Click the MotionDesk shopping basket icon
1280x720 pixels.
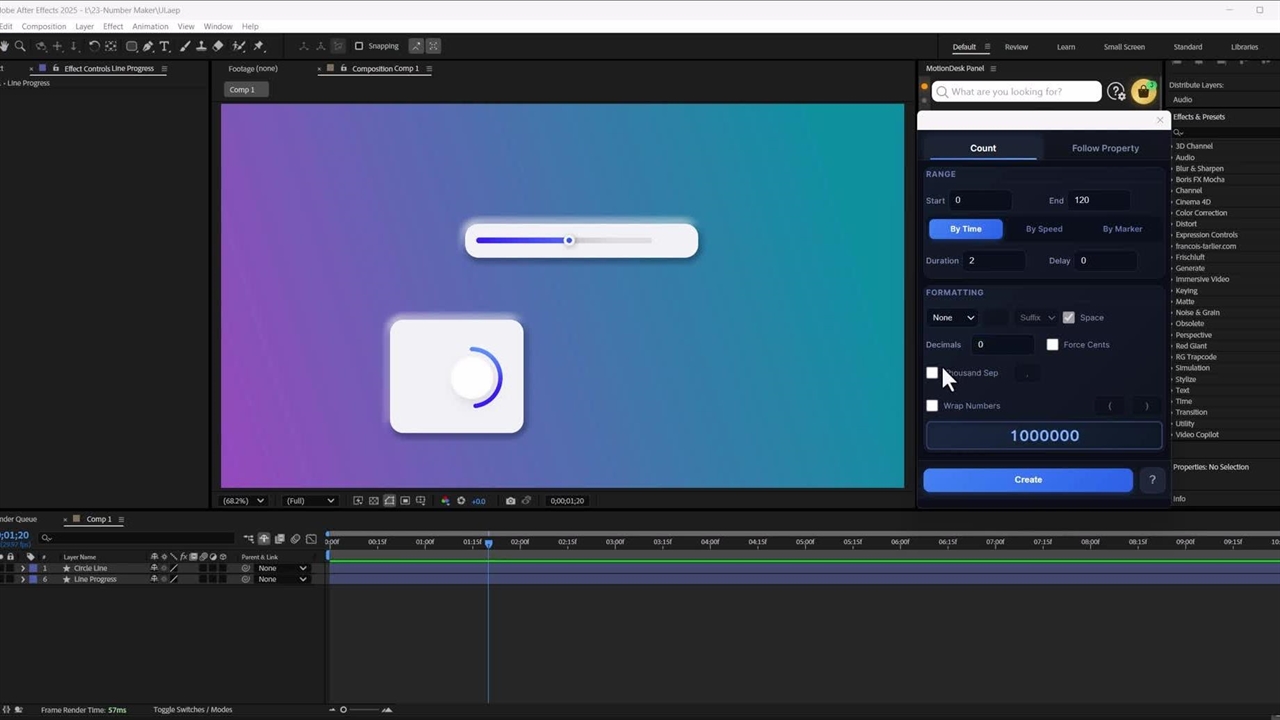1143,92
